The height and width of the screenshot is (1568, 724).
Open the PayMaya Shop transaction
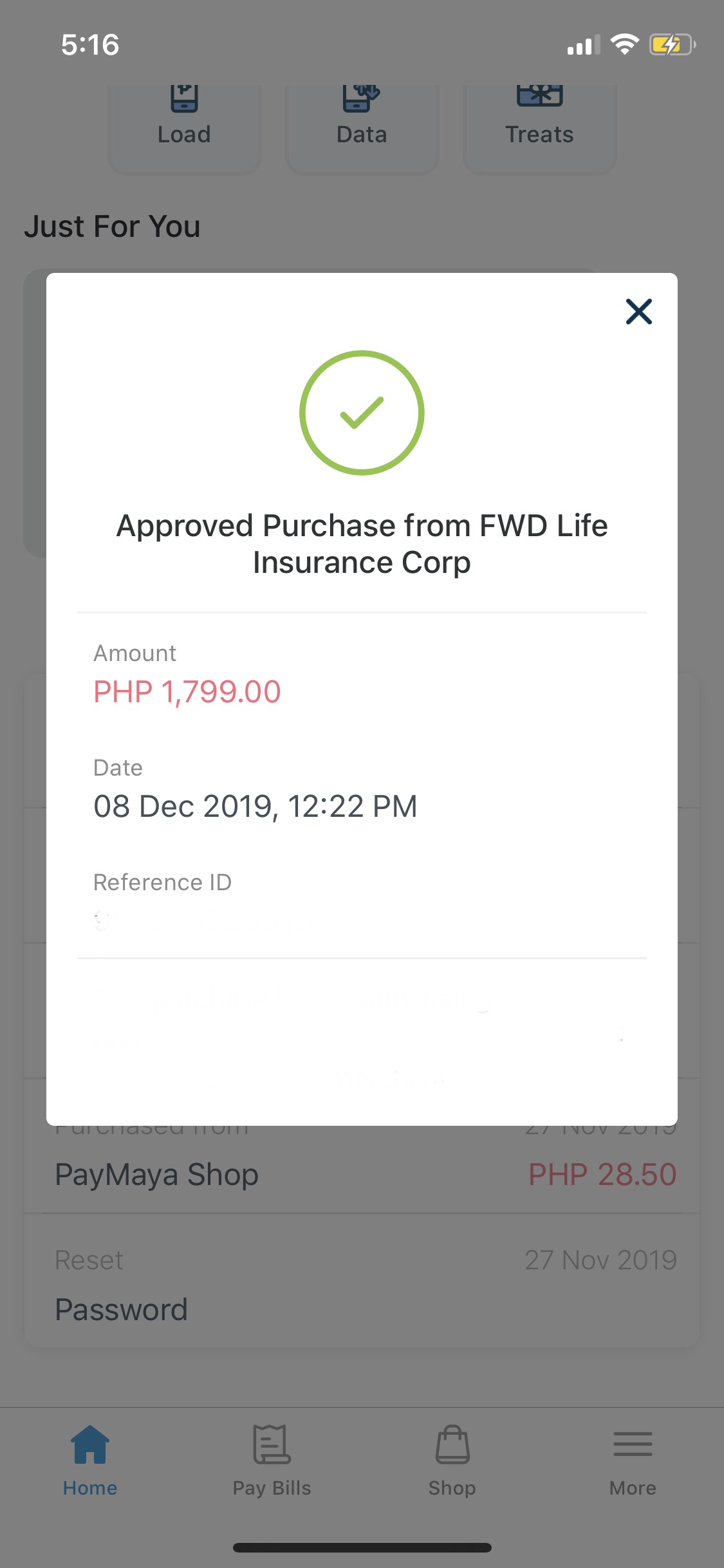click(x=157, y=1175)
